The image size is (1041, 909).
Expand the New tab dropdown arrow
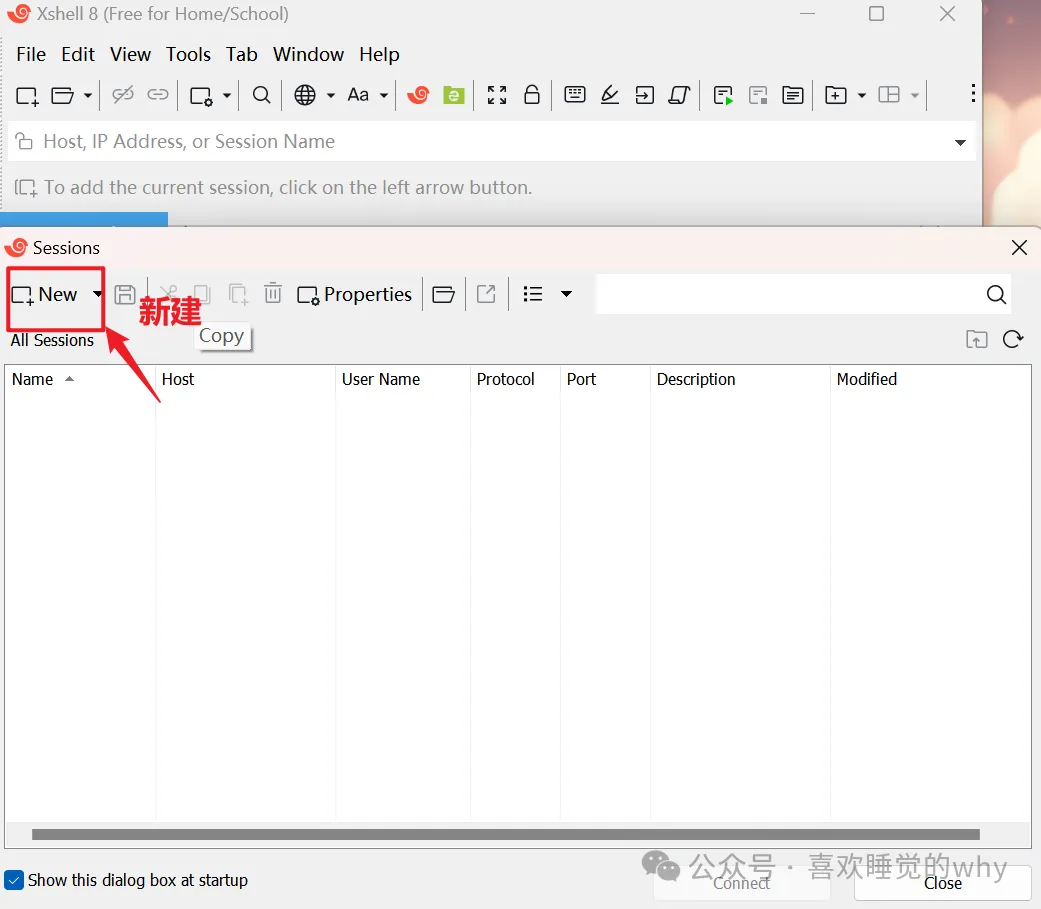862,96
